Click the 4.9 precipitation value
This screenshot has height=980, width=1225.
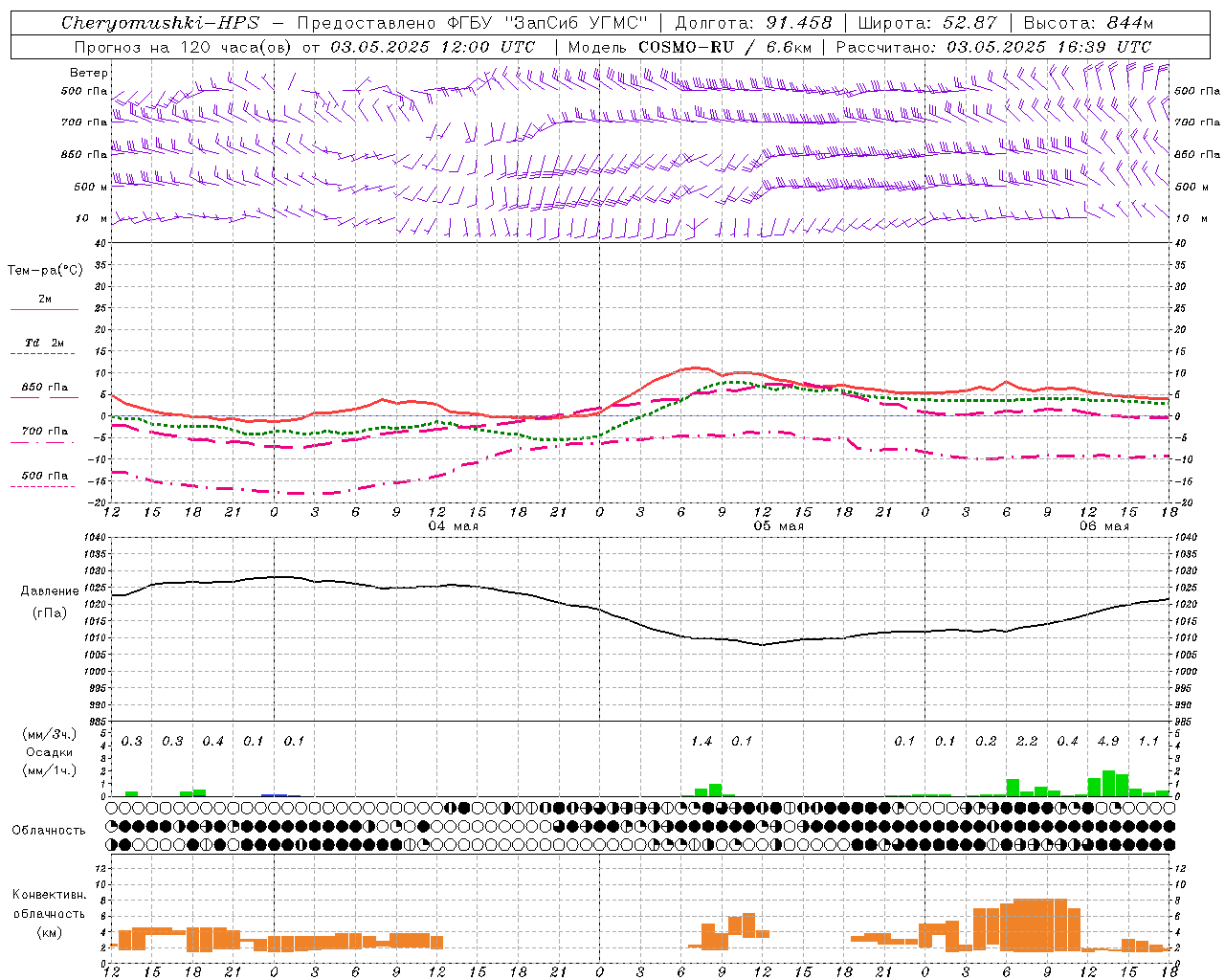pos(1108,742)
